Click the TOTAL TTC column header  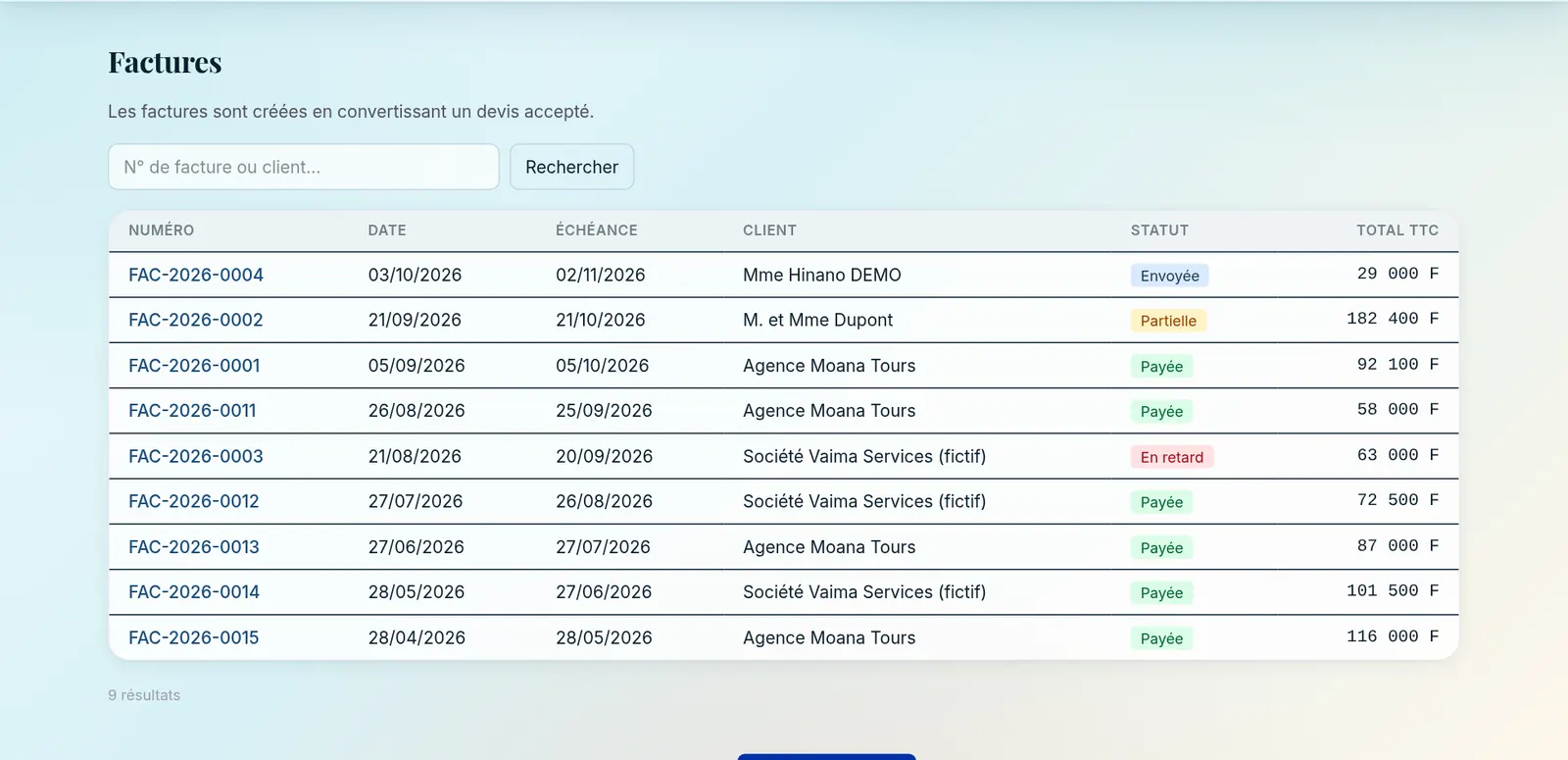tap(1397, 230)
